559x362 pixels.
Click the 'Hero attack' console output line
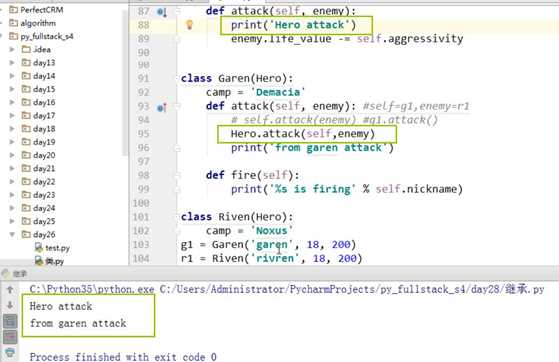pos(61,306)
